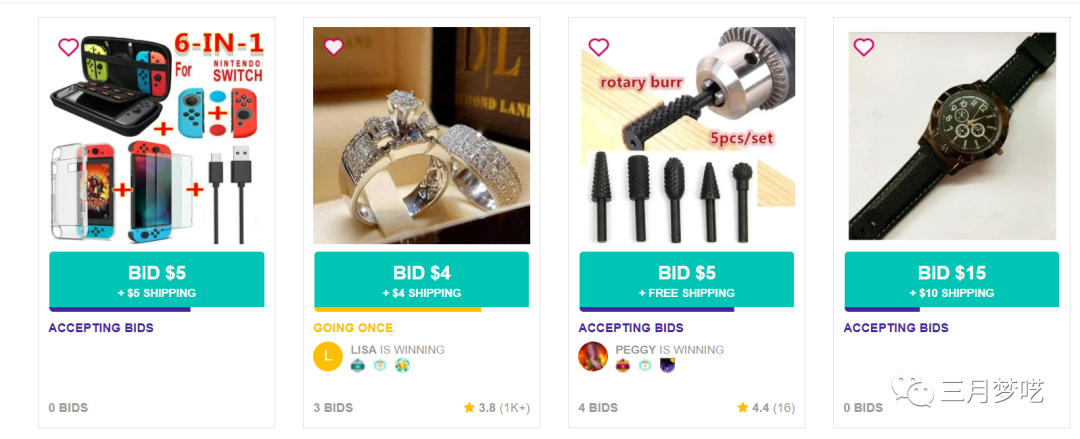
Task: Open the diamond ring product image
Action: pyautogui.click(x=421, y=135)
